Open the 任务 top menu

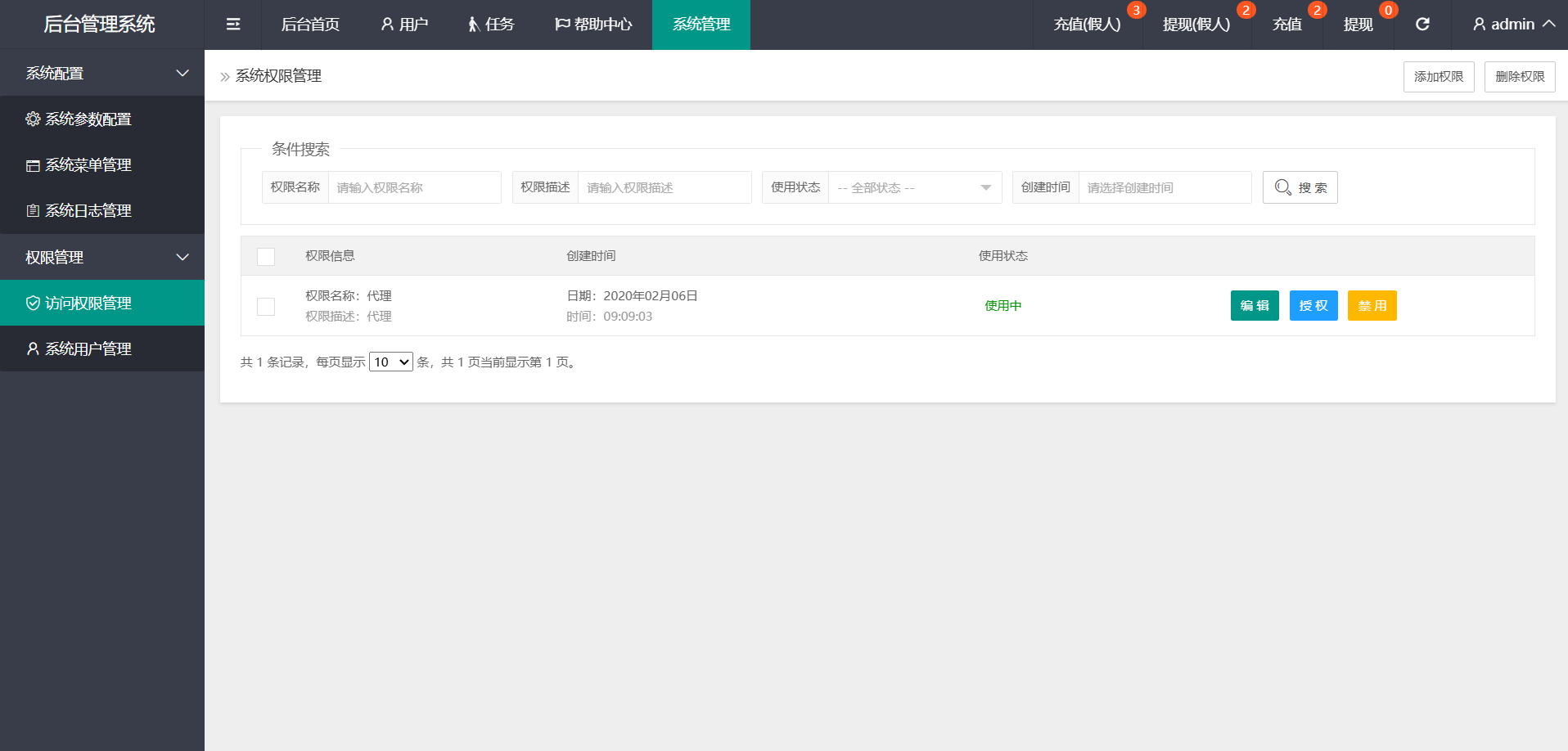pyautogui.click(x=491, y=25)
